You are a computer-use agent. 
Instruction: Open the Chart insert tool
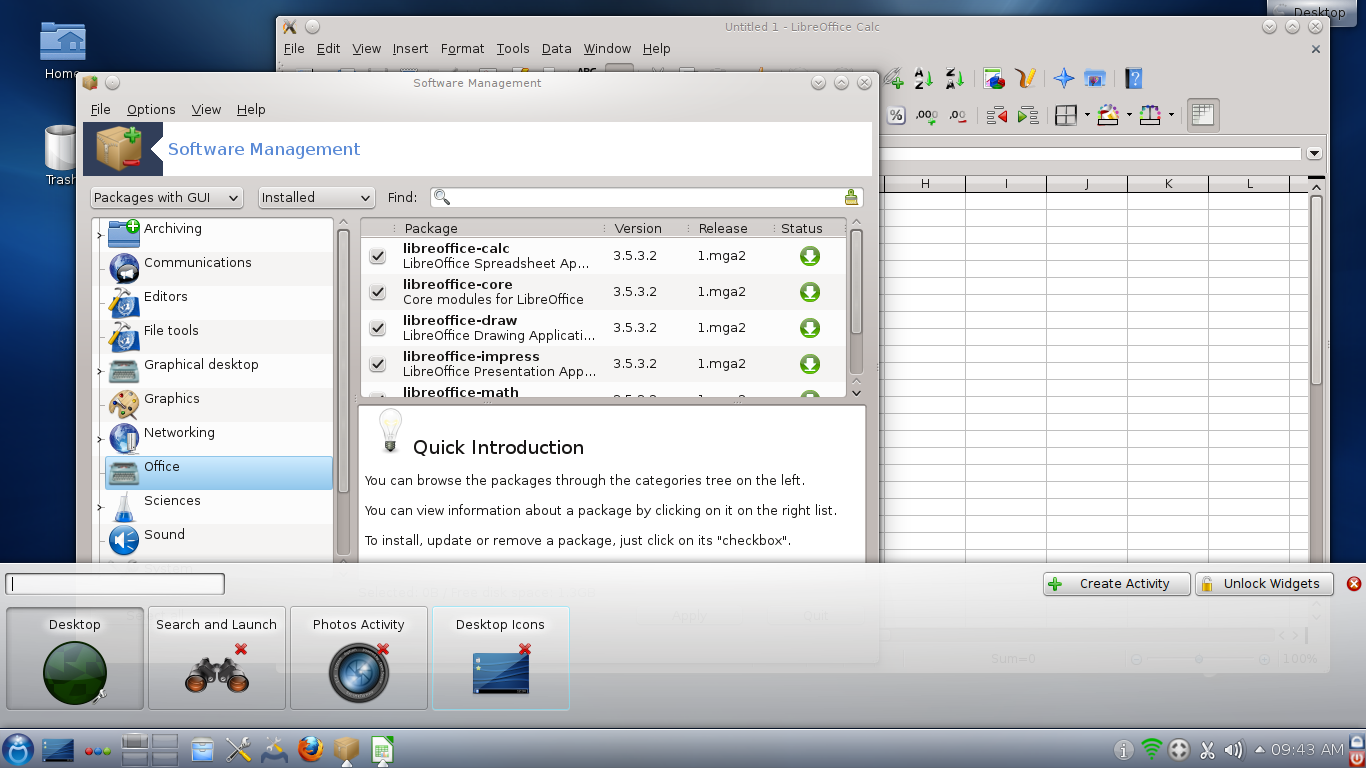[994, 79]
